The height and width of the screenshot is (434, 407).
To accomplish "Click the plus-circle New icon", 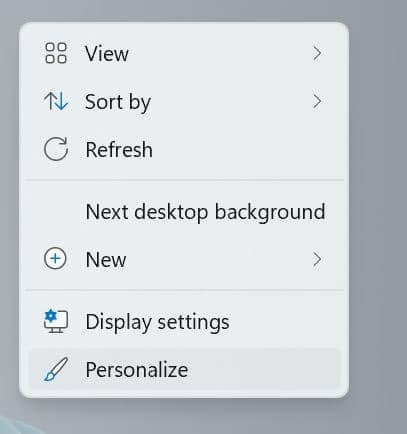I will coord(55,259).
